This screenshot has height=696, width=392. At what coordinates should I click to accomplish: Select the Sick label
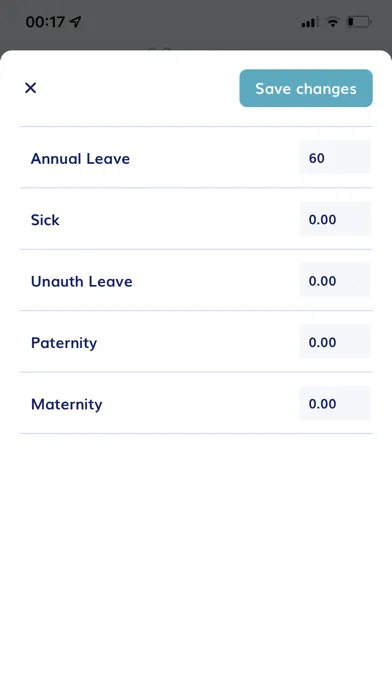pyautogui.click(x=45, y=220)
